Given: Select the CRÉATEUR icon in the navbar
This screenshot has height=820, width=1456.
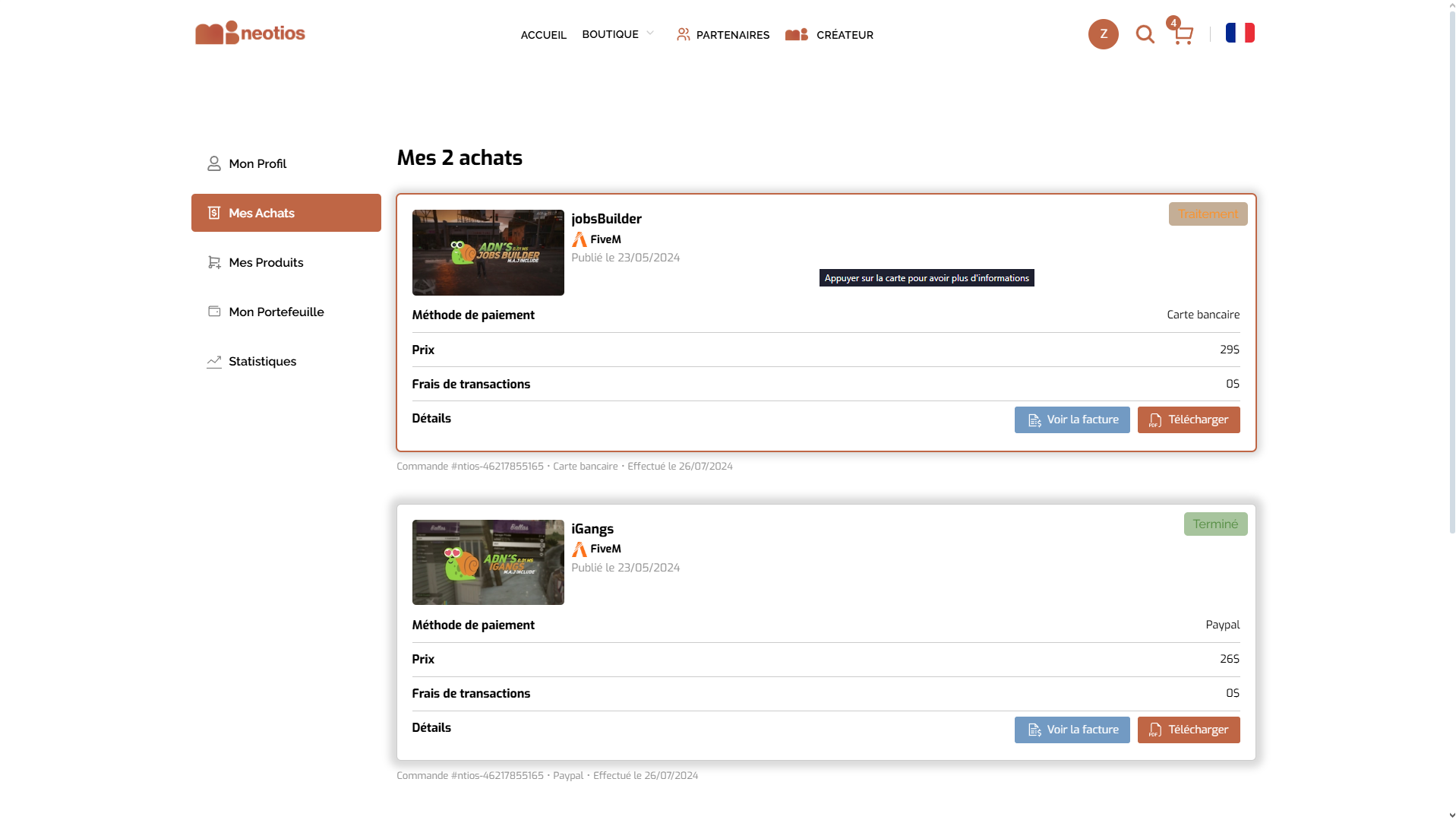Looking at the screenshot, I should pyautogui.click(x=795, y=34).
